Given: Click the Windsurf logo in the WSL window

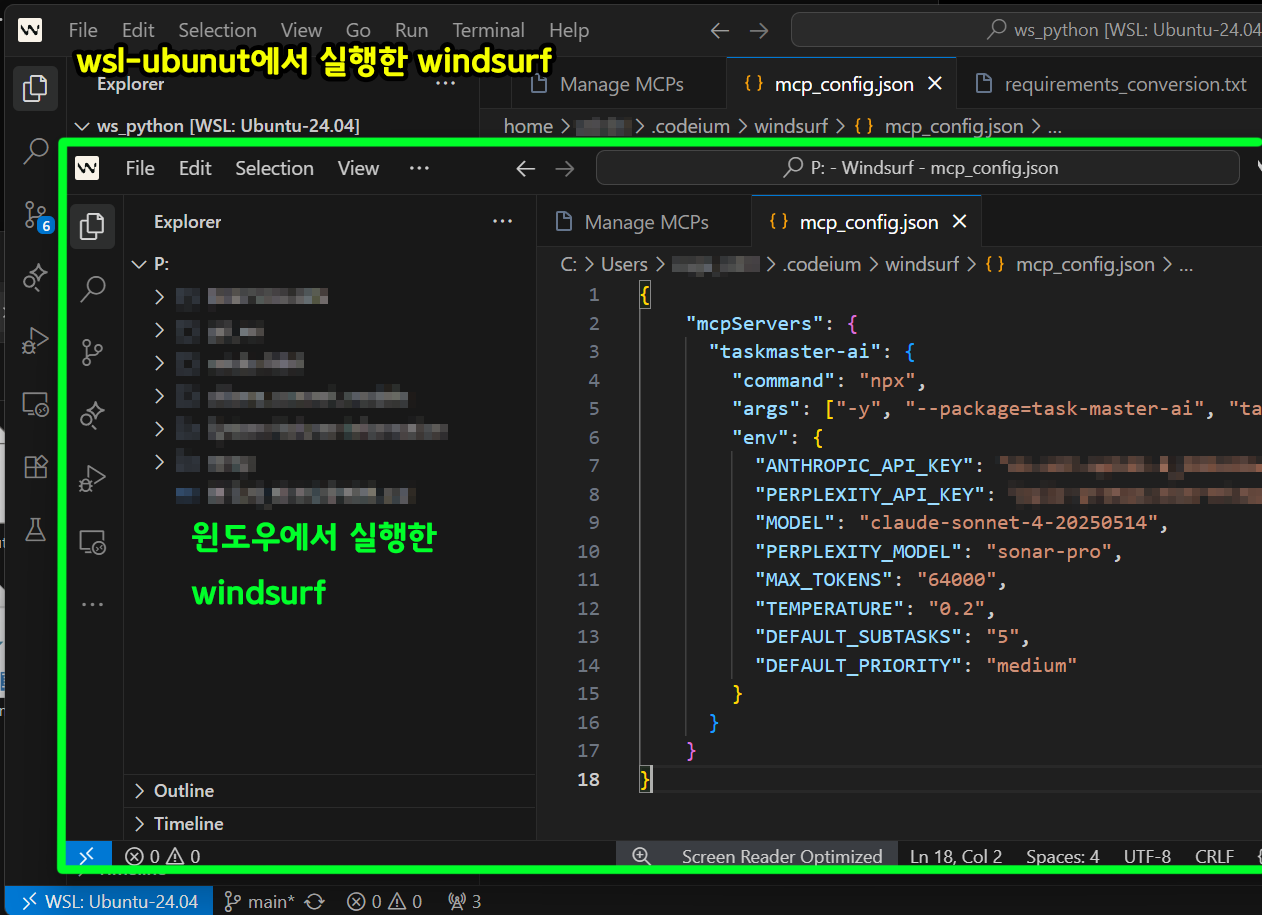Looking at the screenshot, I should point(30,30).
